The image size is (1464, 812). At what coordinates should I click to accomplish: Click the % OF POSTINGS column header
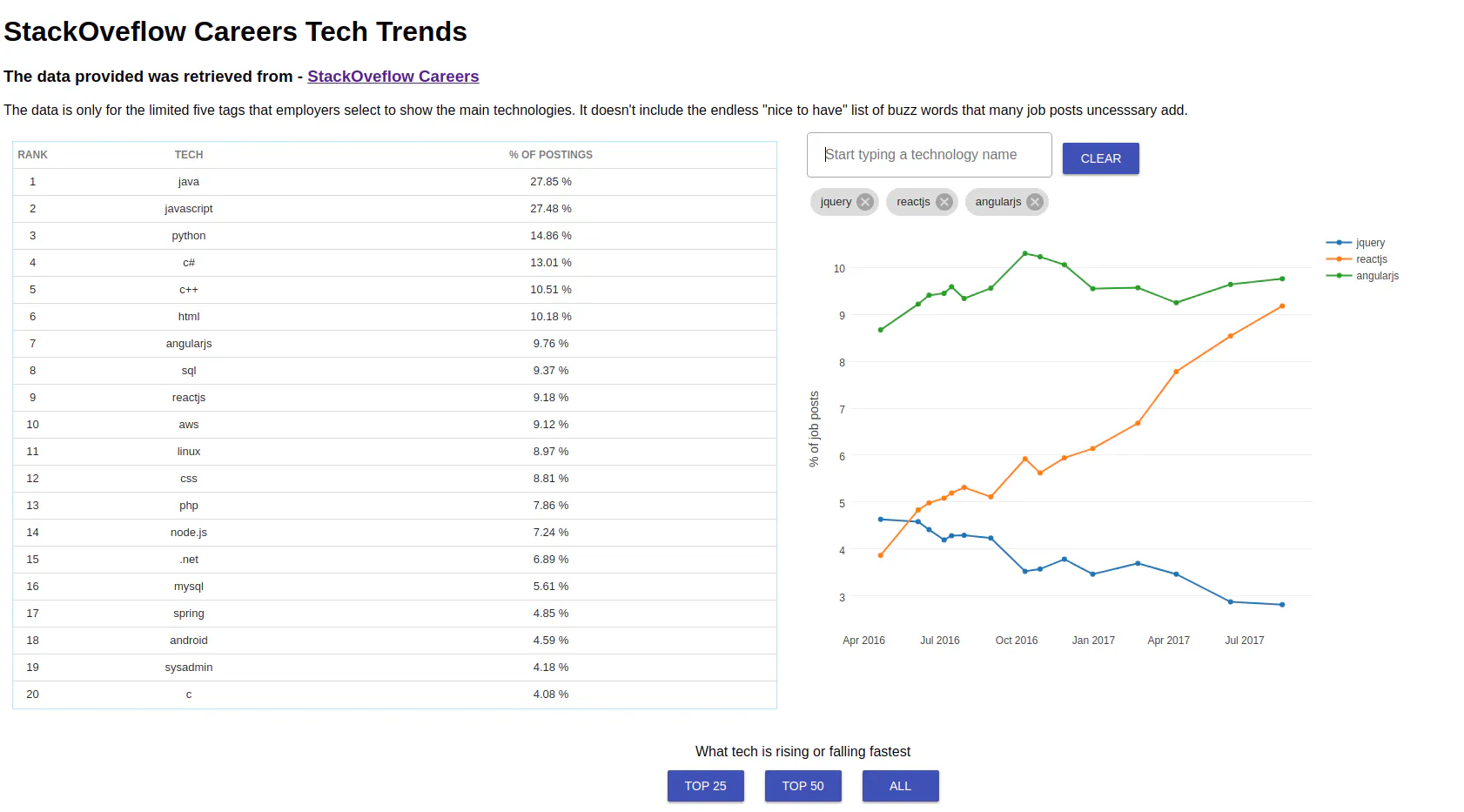coord(551,155)
